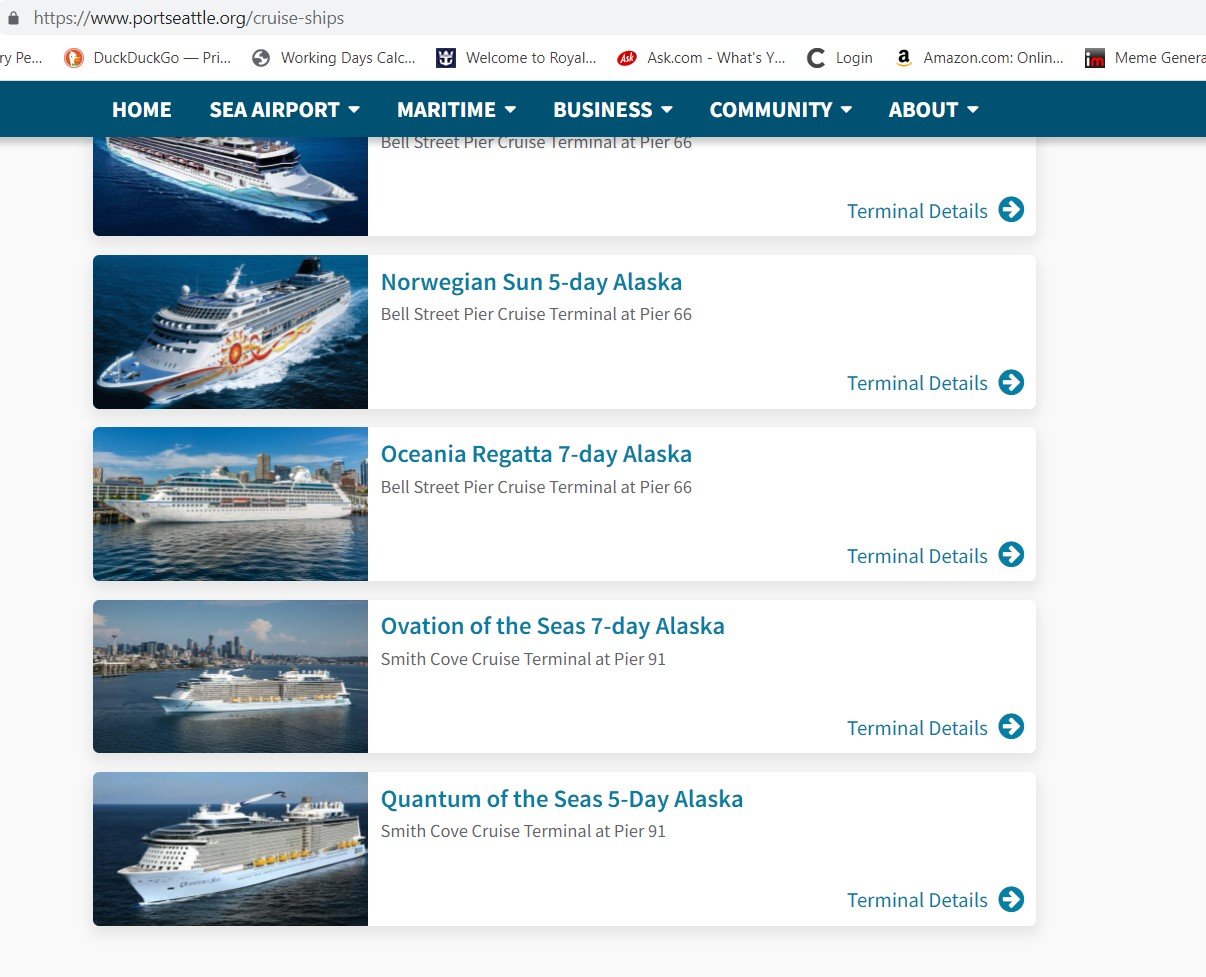Click Terminal Details link for Norwegian Sun
The height and width of the screenshot is (977, 1206).
click(x=917, y=383)
